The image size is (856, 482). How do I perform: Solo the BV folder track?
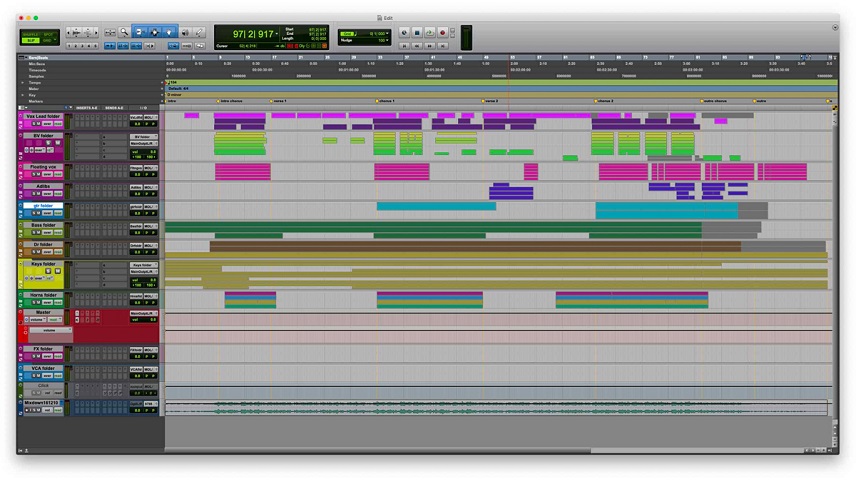[x=49, y=143]
